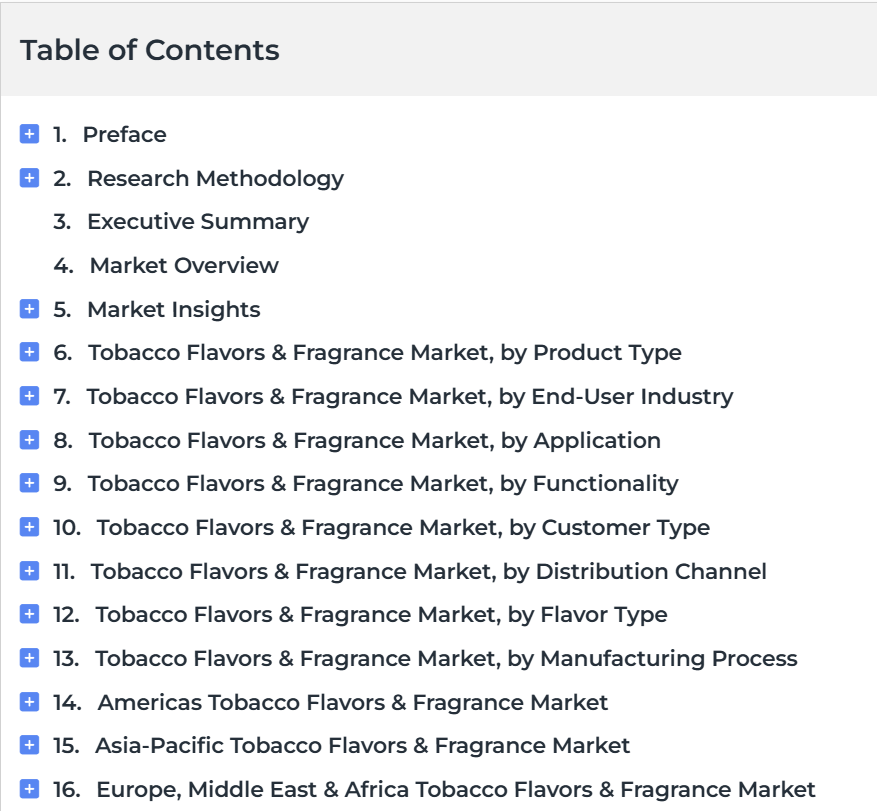Click plus icon beside by End-User Industry
Image resolution: width=877 pixels, height=811 pixels.
tap(29, 396)
